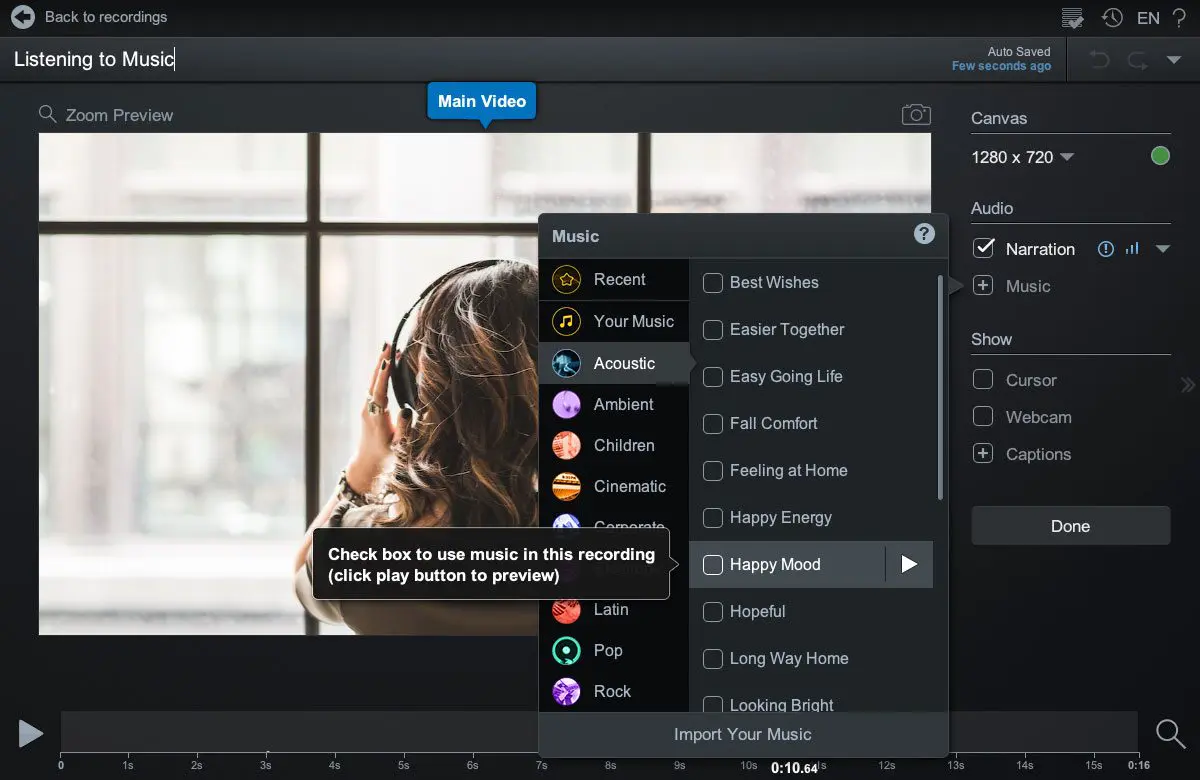Screen dimensions: 1200x780
Task: Expand the Captions section plus control
Action: click(x=981, y=453)
